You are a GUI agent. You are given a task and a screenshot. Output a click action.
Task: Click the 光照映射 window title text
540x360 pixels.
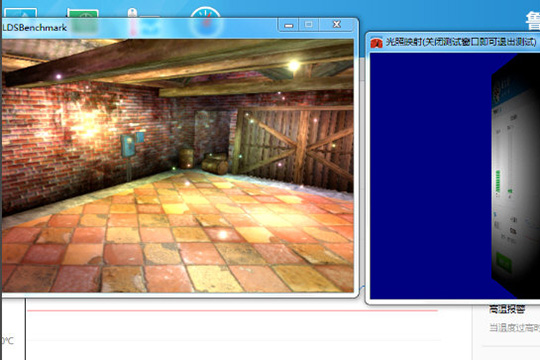pos(461,42)
